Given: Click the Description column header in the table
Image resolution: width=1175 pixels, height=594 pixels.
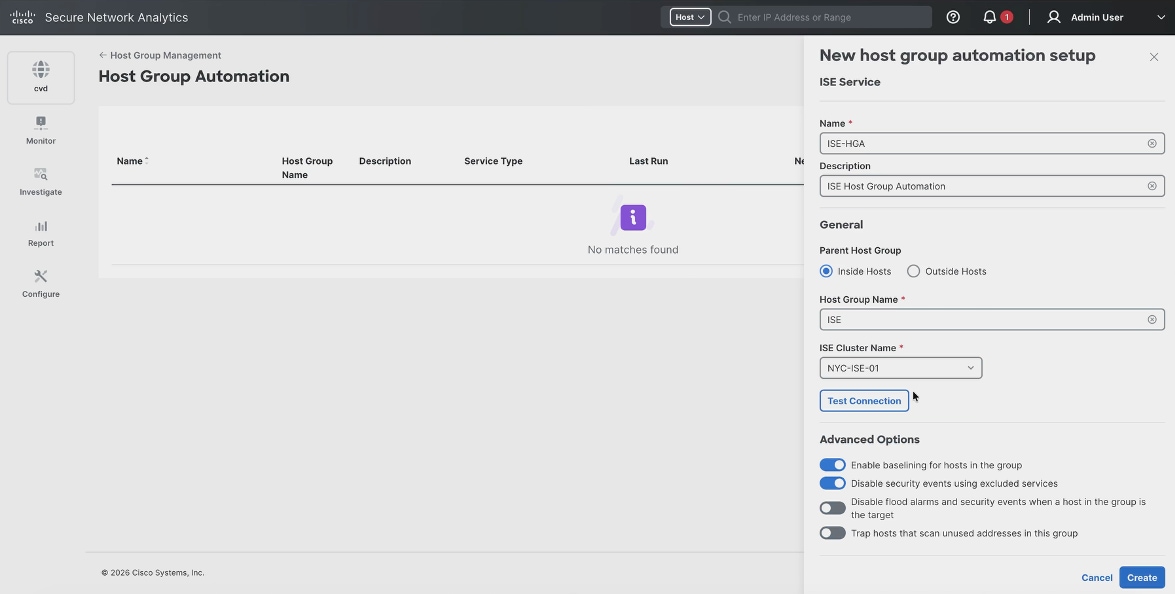Looking at the screenshot, I should pos(384,161).
